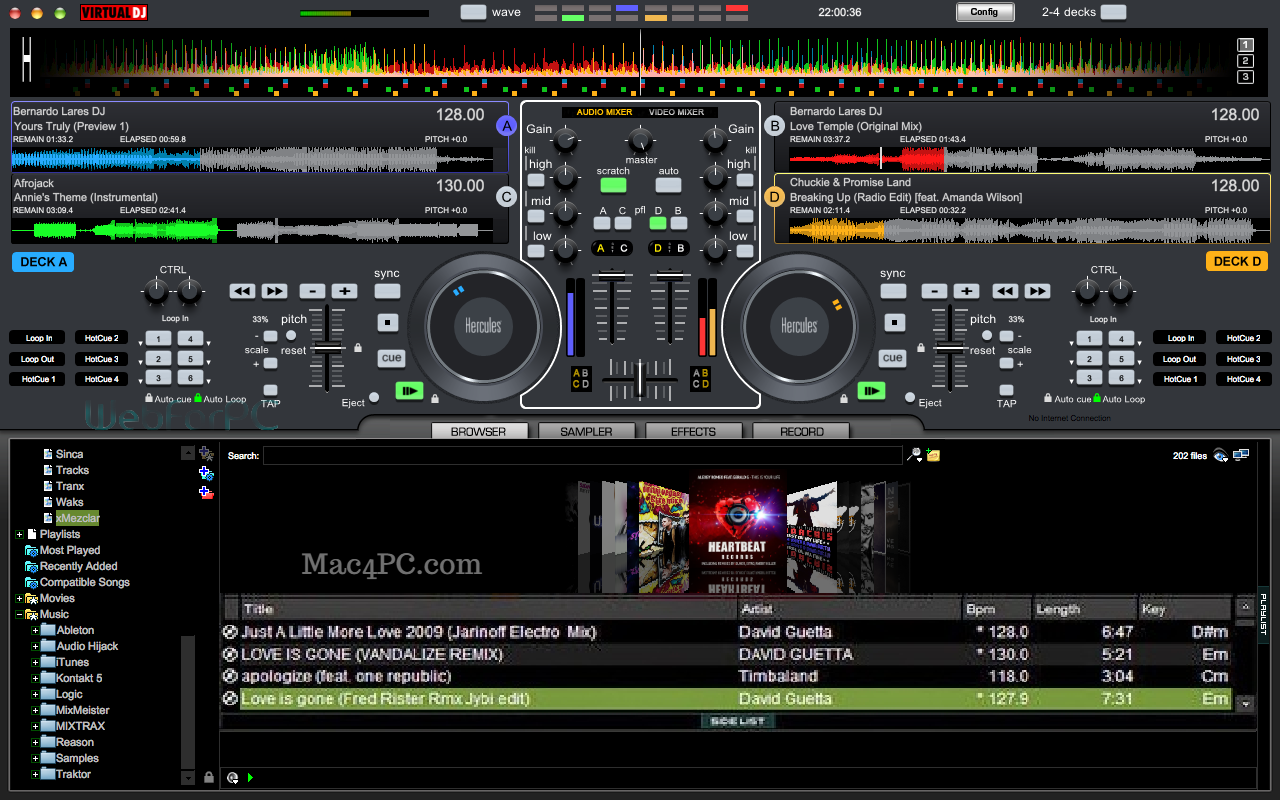
Task: Toggle the auto crossfade button in the mixer
Action: pyautogui.click(x=668, y=185)
